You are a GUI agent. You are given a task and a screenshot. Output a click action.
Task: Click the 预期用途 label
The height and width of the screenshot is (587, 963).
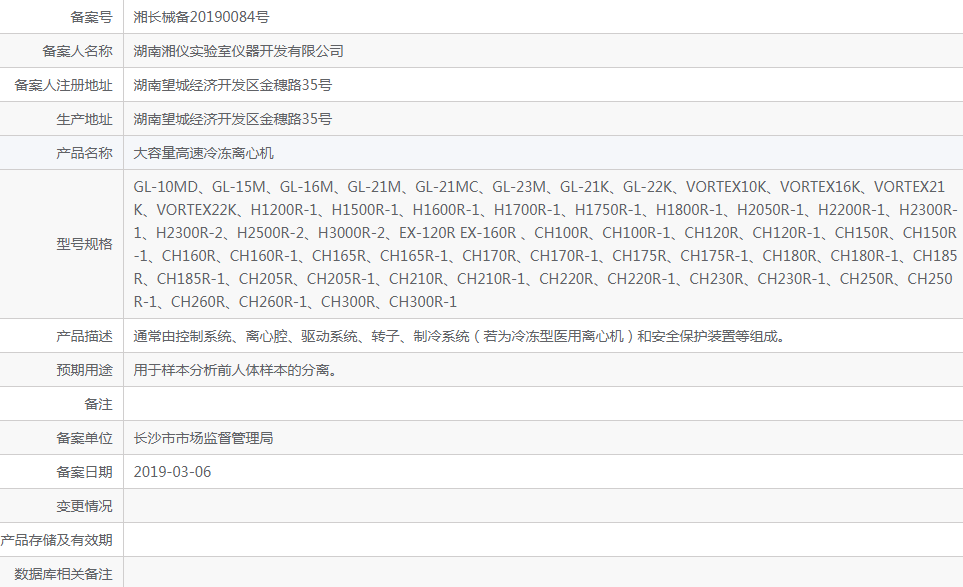pyautogui.click(x=84, y=370)
